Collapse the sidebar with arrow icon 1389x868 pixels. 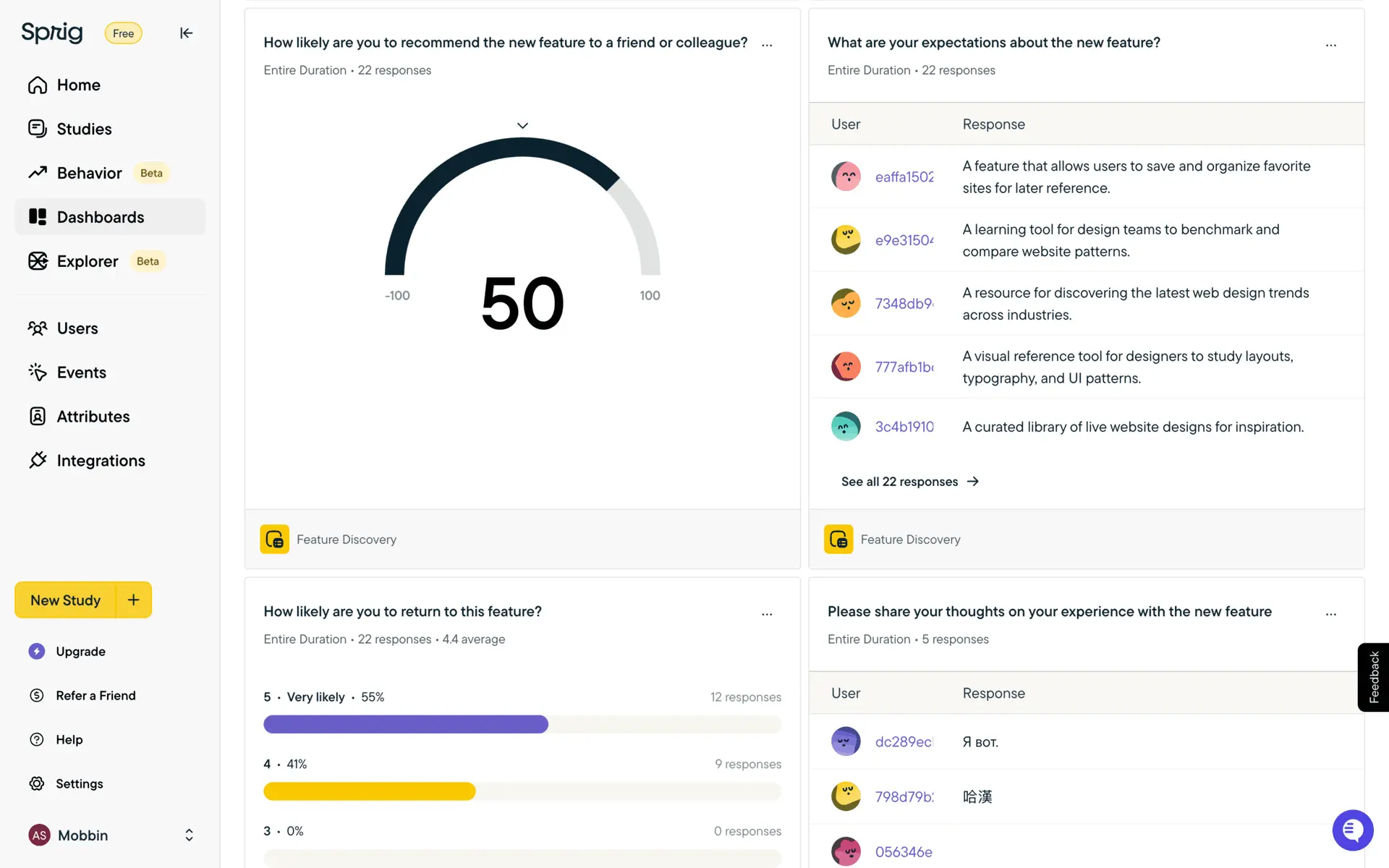(186, 33)
